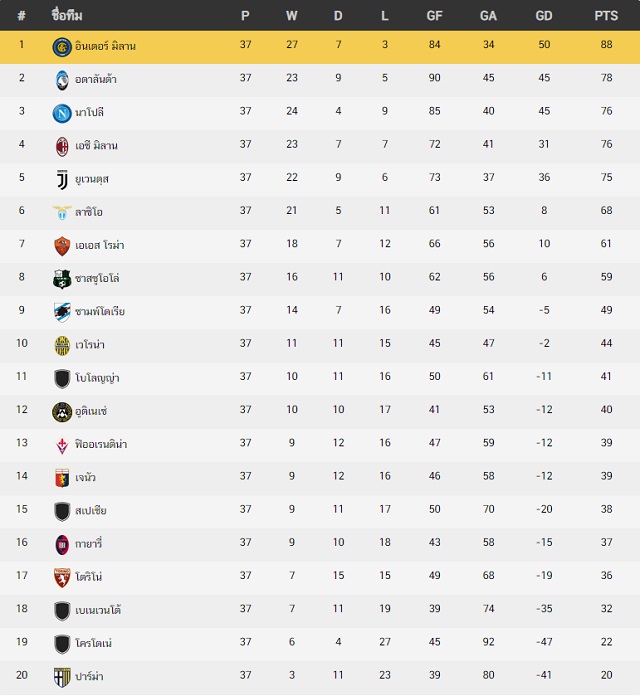
Task: Open the อินเตอร์ มิลาน team link
Action: [x=105, y=46]
